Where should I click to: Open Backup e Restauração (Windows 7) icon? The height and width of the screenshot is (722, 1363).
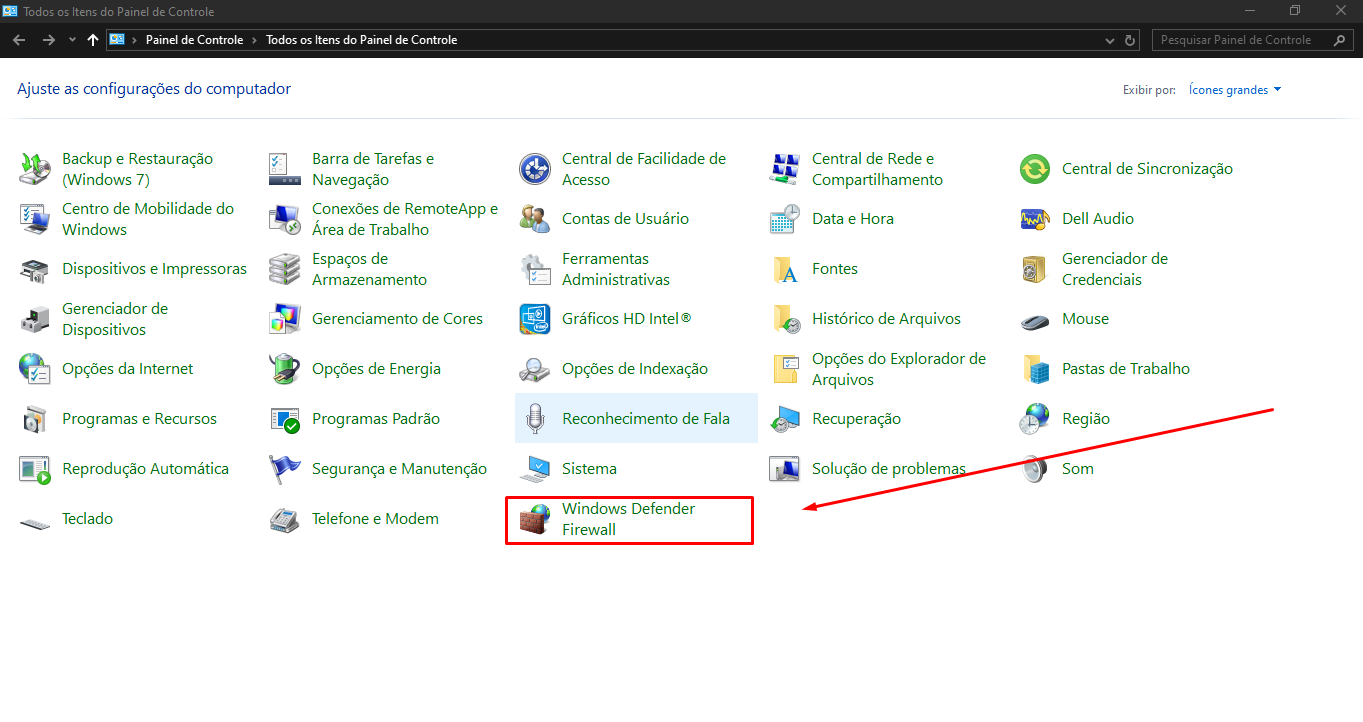click(35, 169)
